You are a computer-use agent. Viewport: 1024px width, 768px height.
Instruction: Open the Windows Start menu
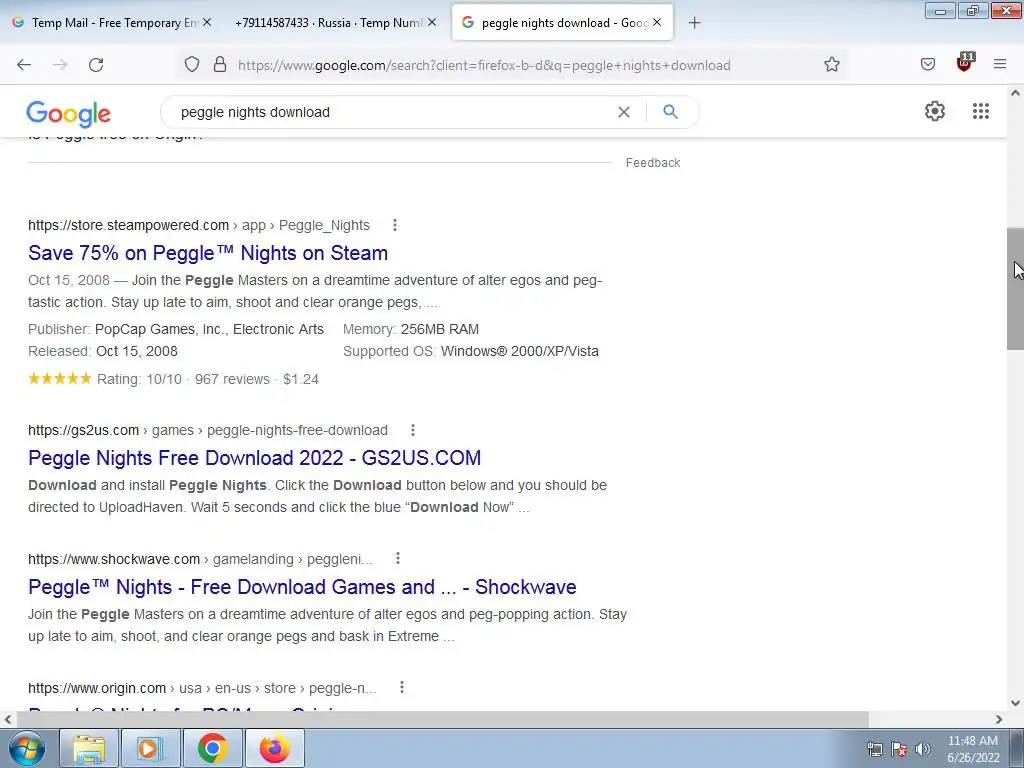pyautogui.click(x=26, y=748)
